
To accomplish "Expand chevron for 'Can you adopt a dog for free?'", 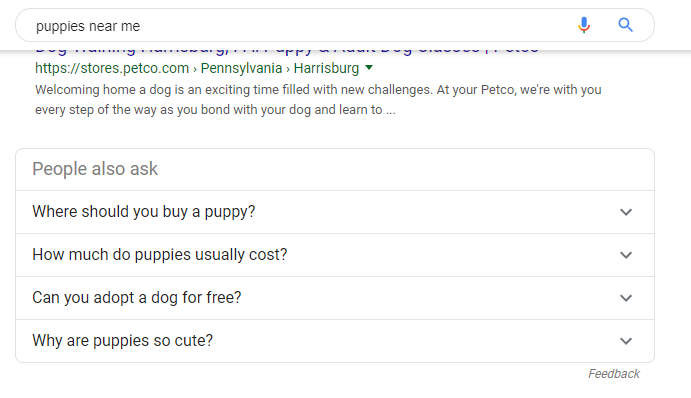I will [626, 298].
